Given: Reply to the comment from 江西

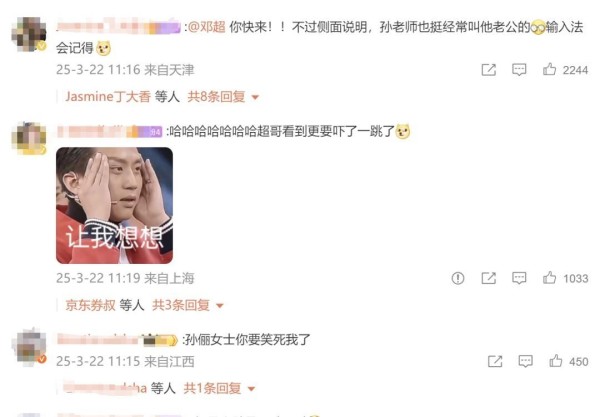Looking at the screenshot, I should click(x=525, y=361).
